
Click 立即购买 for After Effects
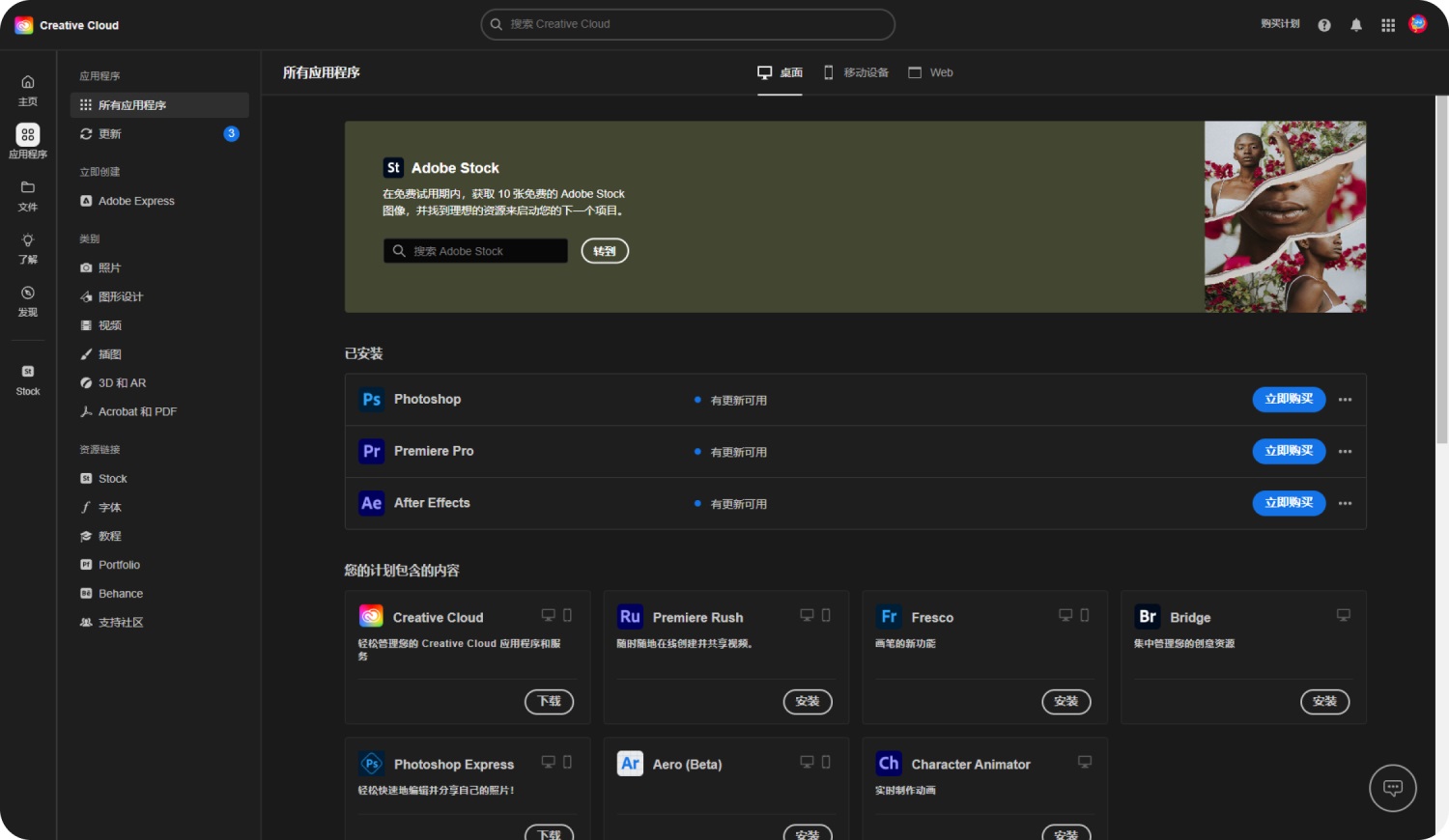tap(1289, 503)
